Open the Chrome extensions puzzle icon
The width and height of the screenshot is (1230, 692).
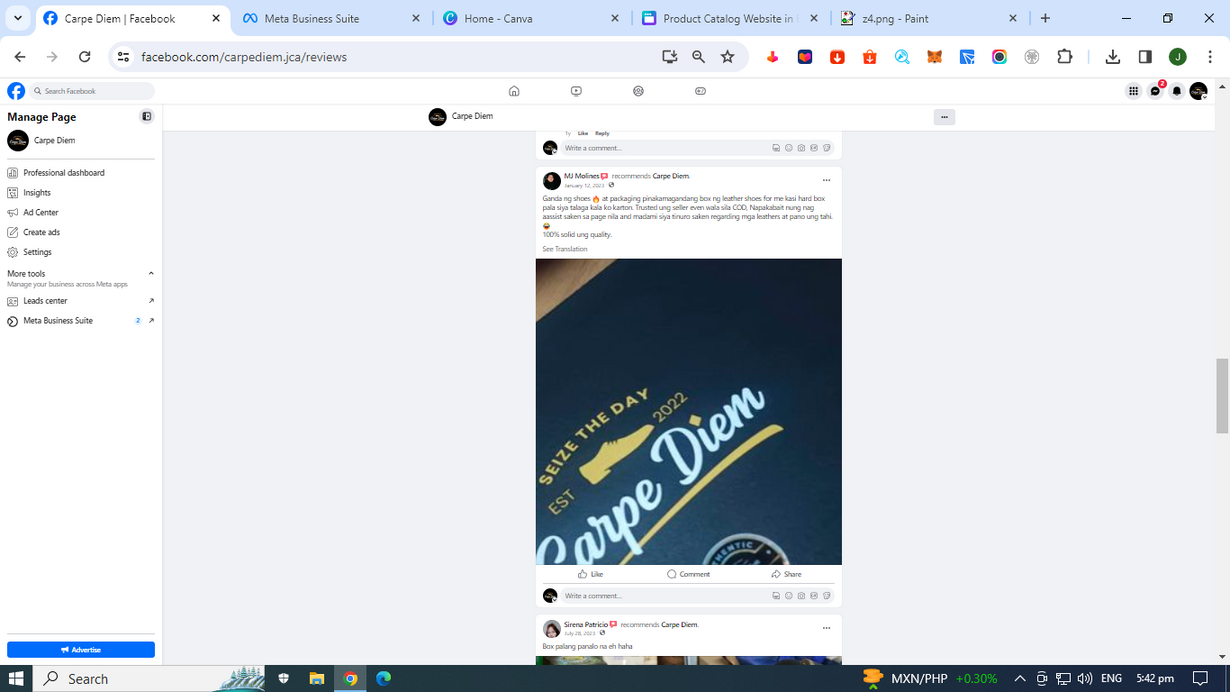pos(1064,57)
